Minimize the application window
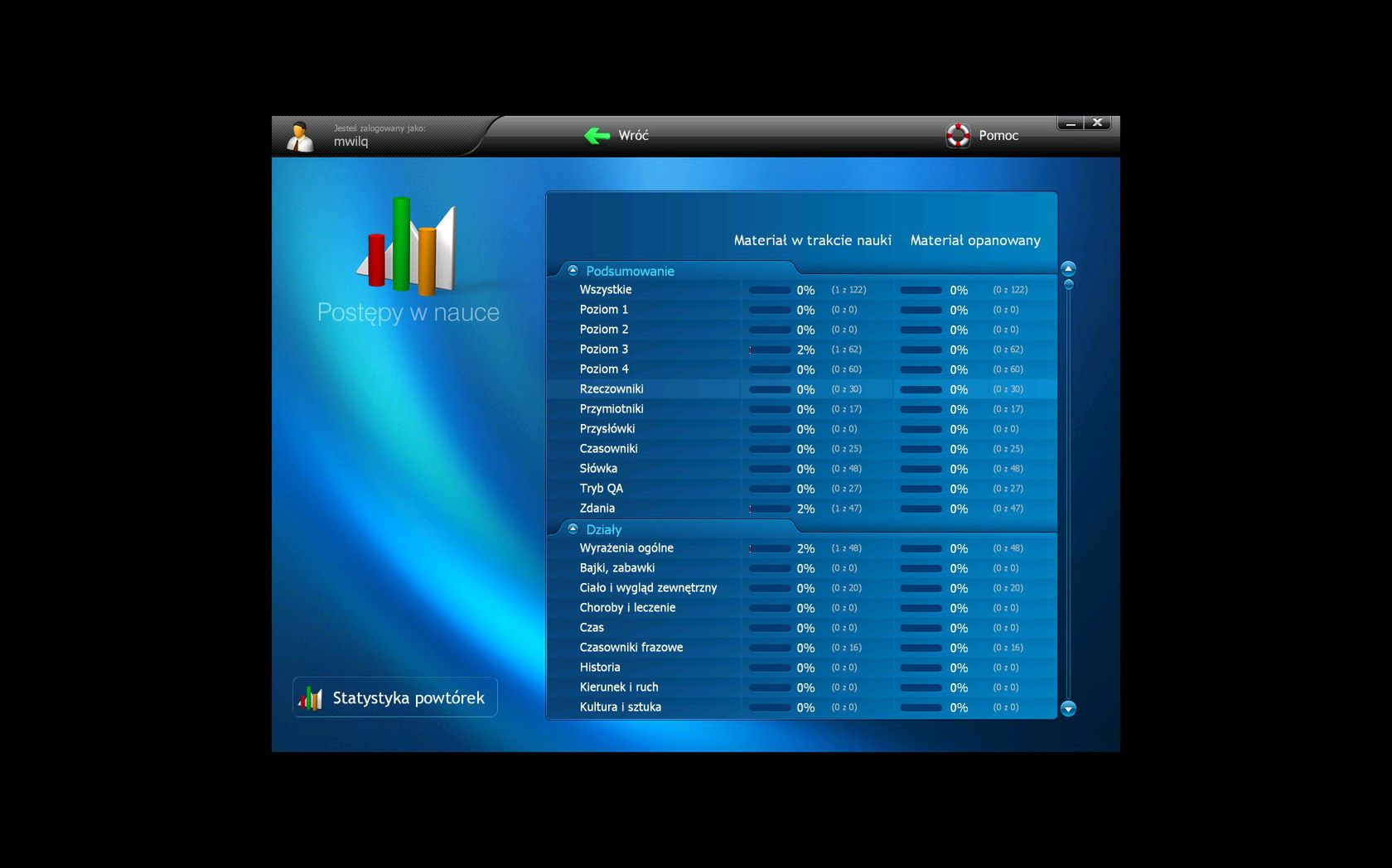Image resolution: width=1392 pixels, height=868 pixels. (x=1071, y=123)
